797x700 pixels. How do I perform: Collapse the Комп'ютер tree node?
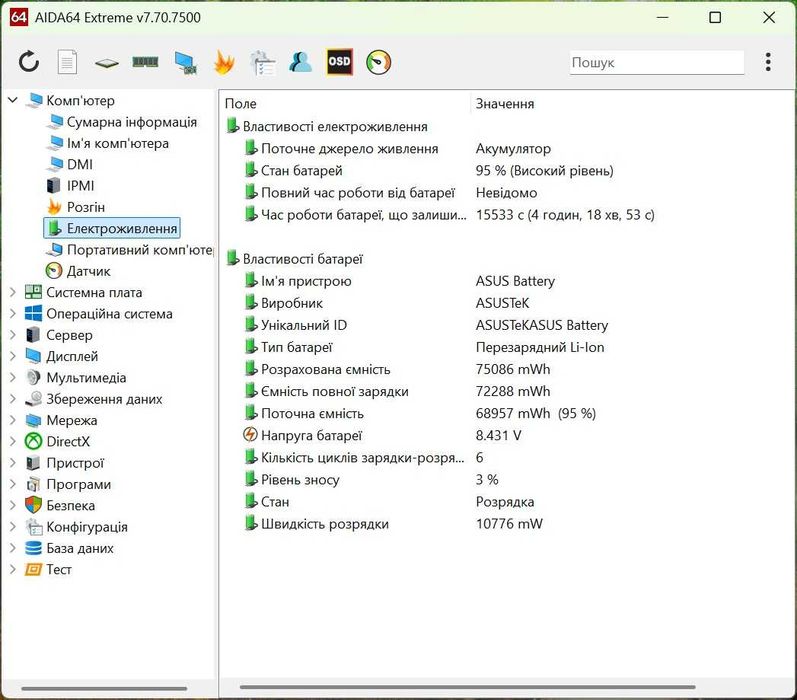click(13, 100)
